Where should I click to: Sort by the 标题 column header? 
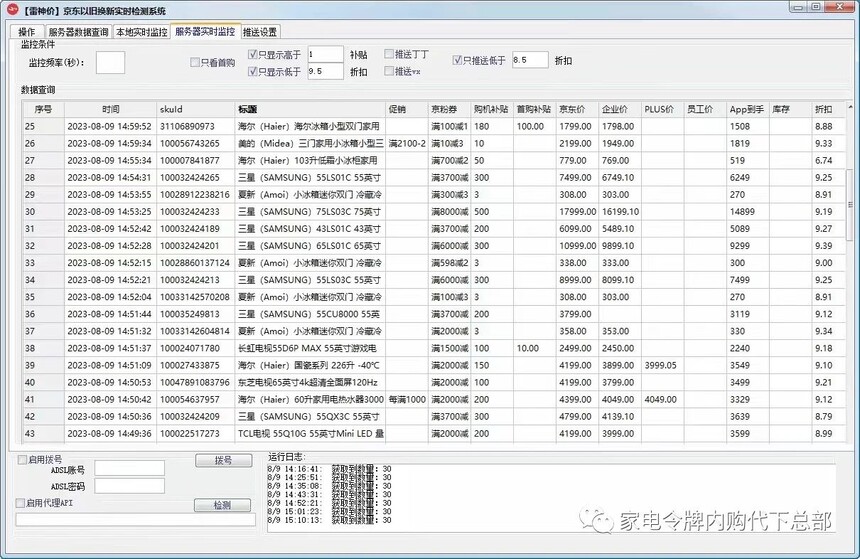[x=310, y=109]
